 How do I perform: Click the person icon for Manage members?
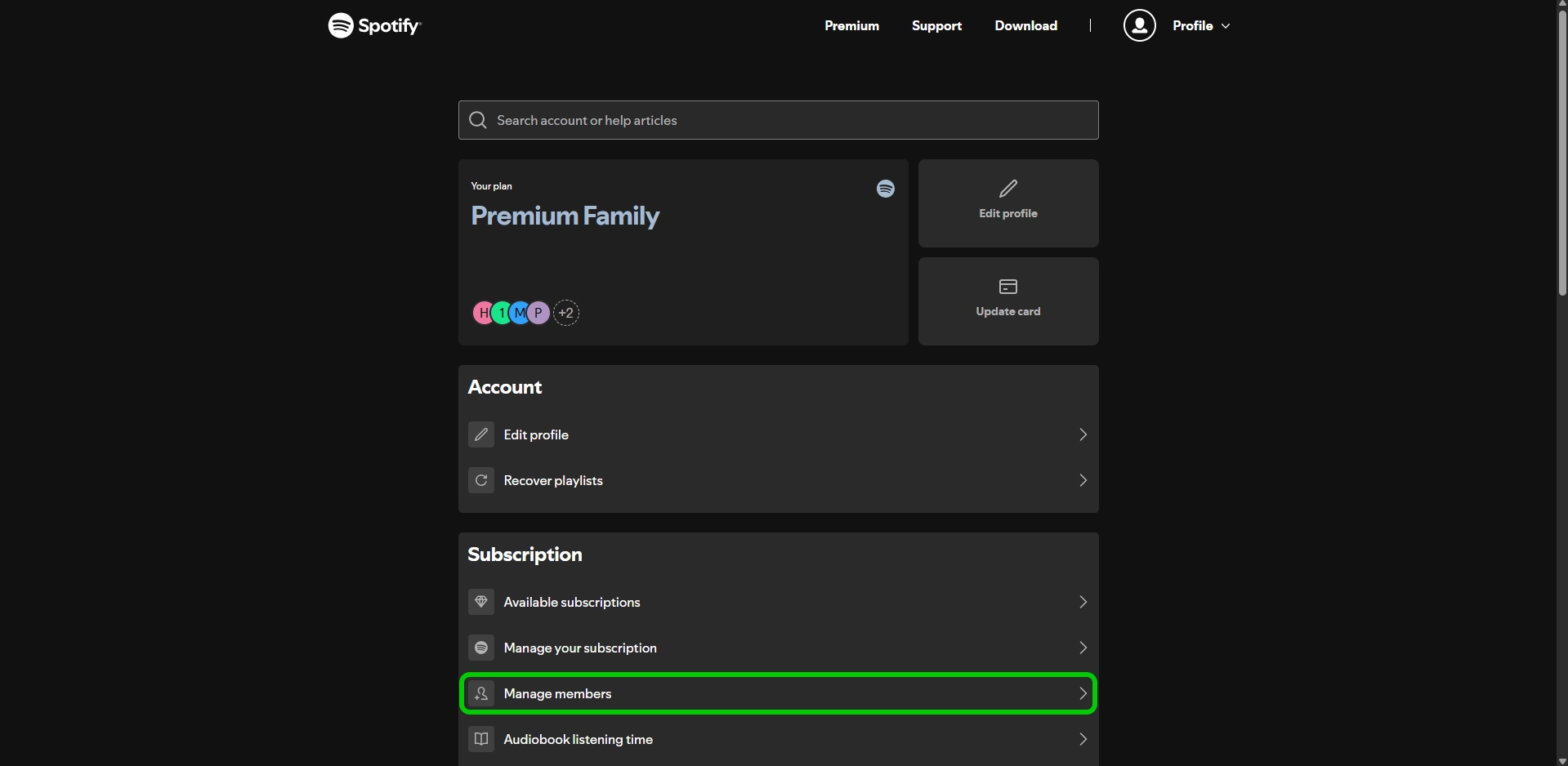coord(481,693)
